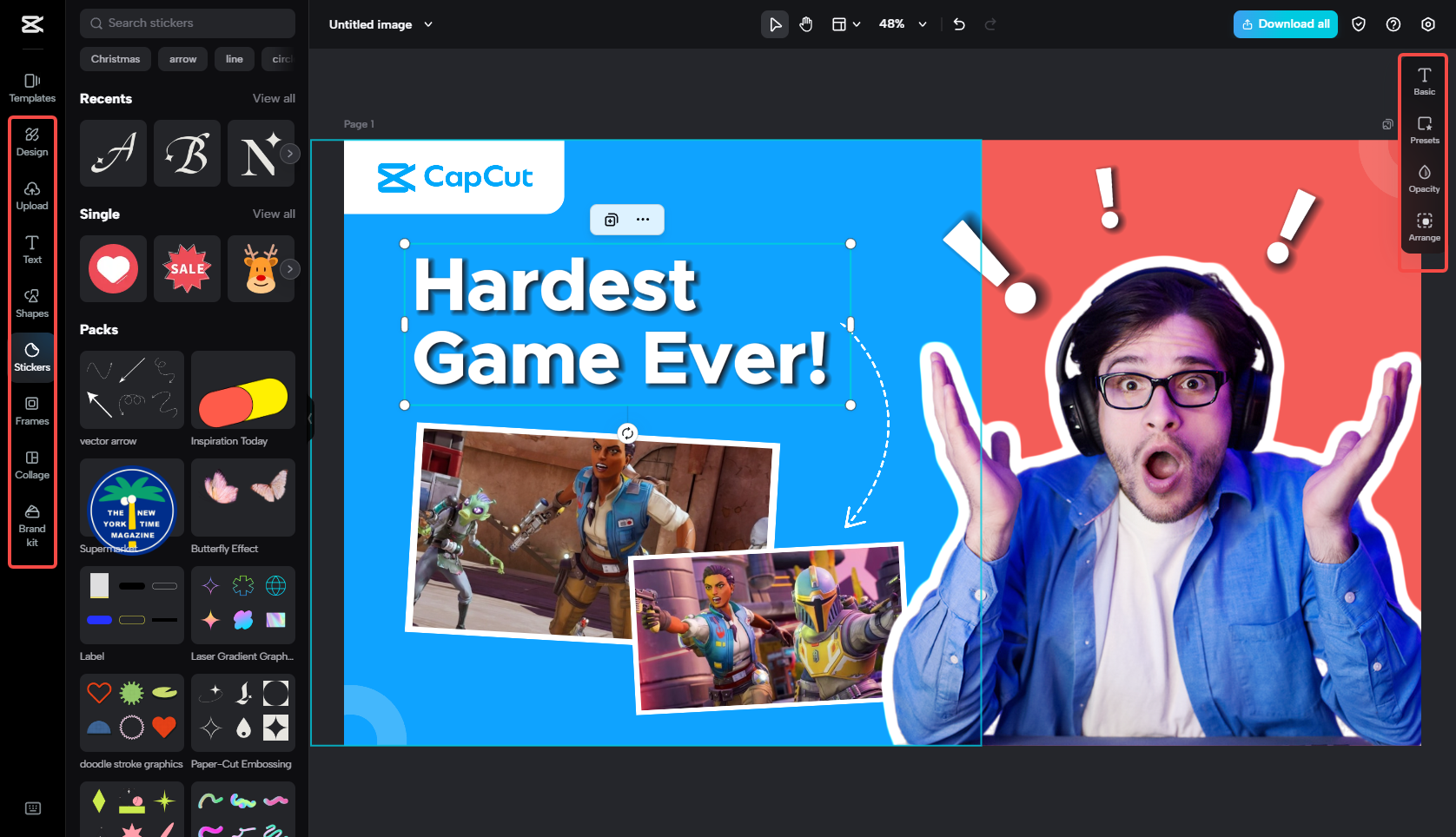Click the Download all button
Image resolution: width=1456 pixels, height=837 pixels.
pyautogui.click(x=1285, y=24)
